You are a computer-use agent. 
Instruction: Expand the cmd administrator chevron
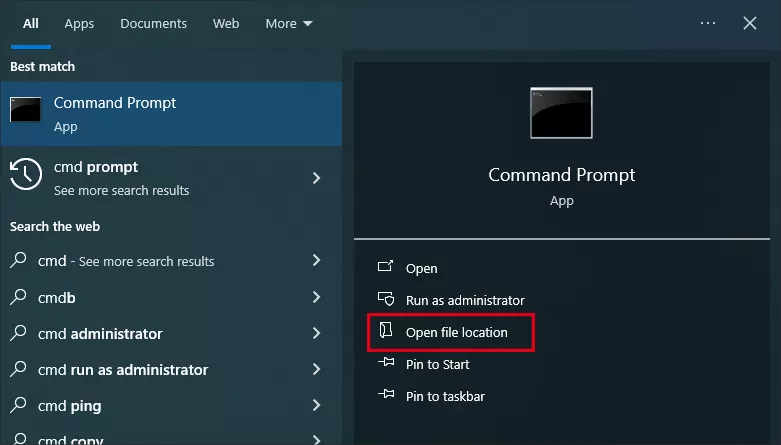(316, 333)
